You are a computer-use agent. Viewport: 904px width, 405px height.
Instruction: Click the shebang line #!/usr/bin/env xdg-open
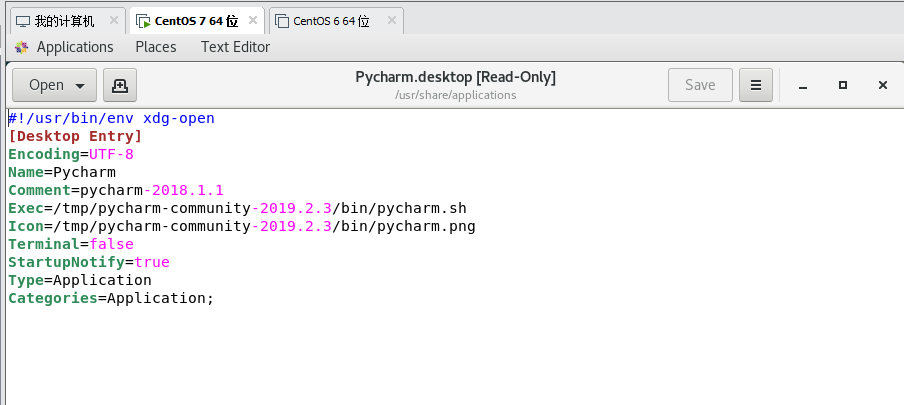tap(111, 118)
